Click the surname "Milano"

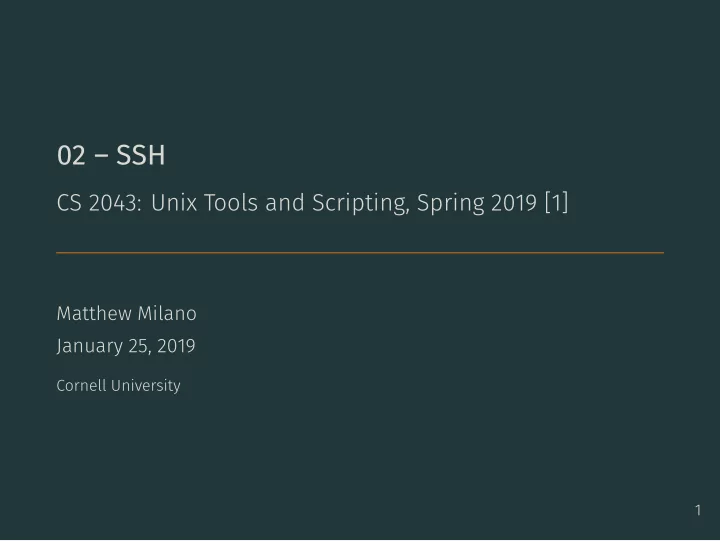point(167,314)
